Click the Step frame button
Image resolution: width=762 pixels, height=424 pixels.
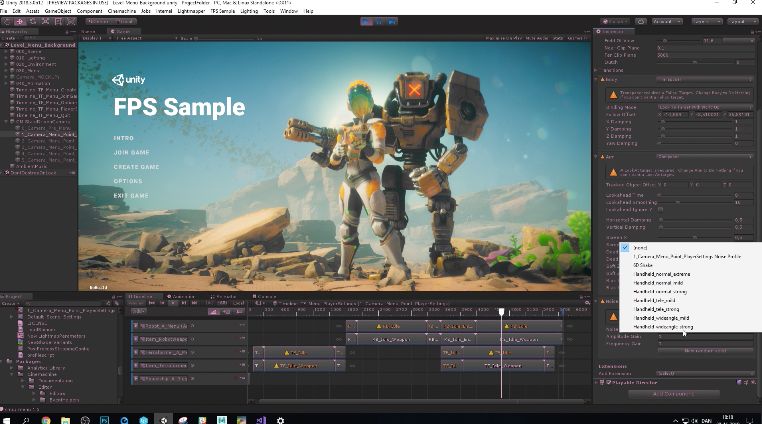(x=392, y=21)
